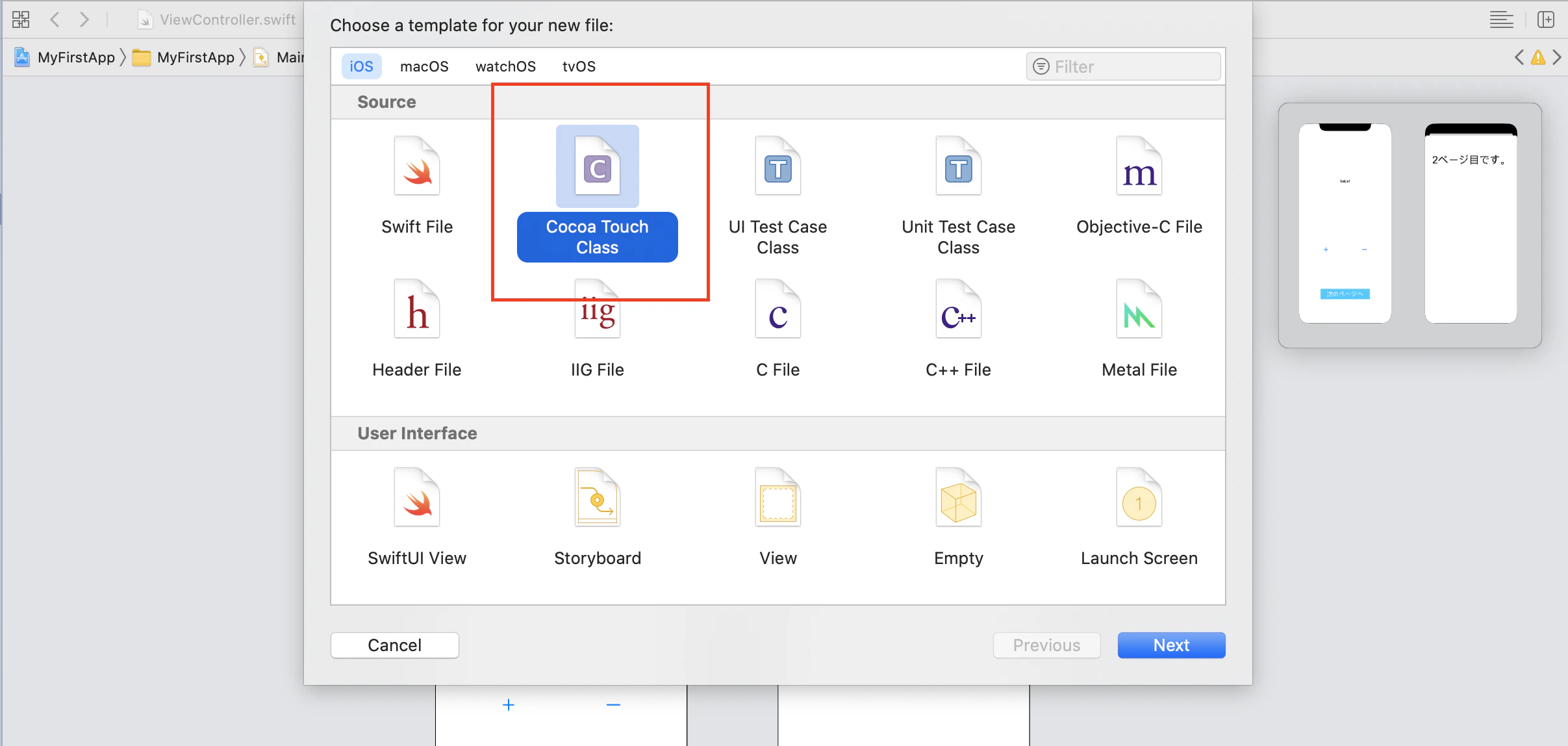The width and height of the screenshot is (1568, 746).
Task: Jump to next issue arrow
Action: tap(1557, 57)
